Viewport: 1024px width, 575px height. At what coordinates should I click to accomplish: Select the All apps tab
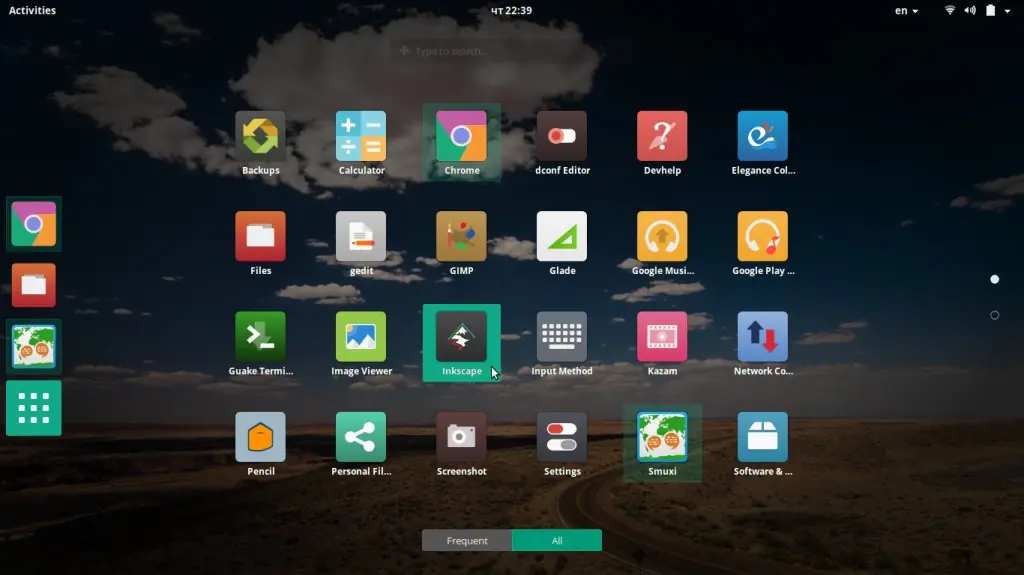557,540
